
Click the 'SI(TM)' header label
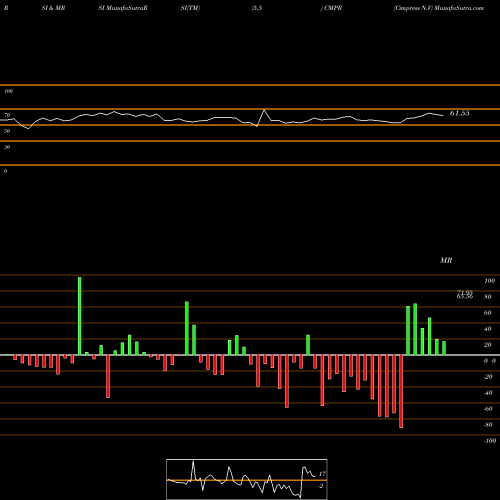pos(190,8)
